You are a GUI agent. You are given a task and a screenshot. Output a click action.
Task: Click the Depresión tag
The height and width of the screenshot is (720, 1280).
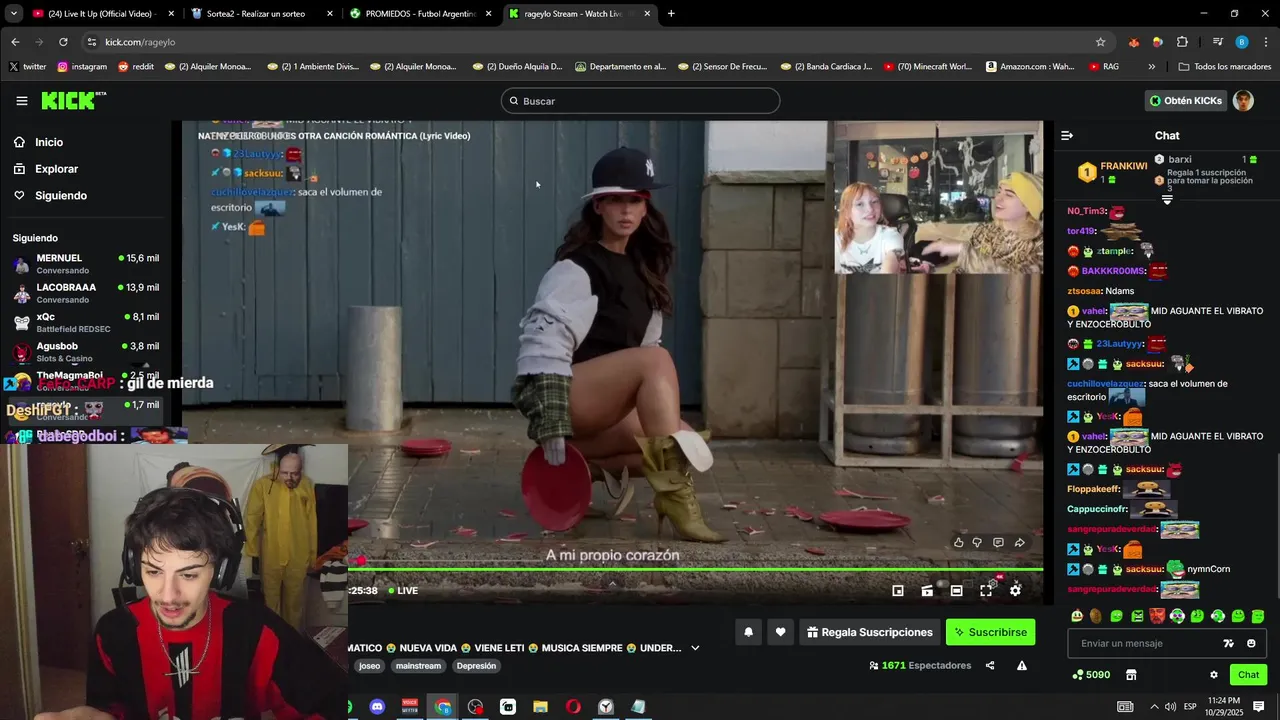click(x=476, y=666)
